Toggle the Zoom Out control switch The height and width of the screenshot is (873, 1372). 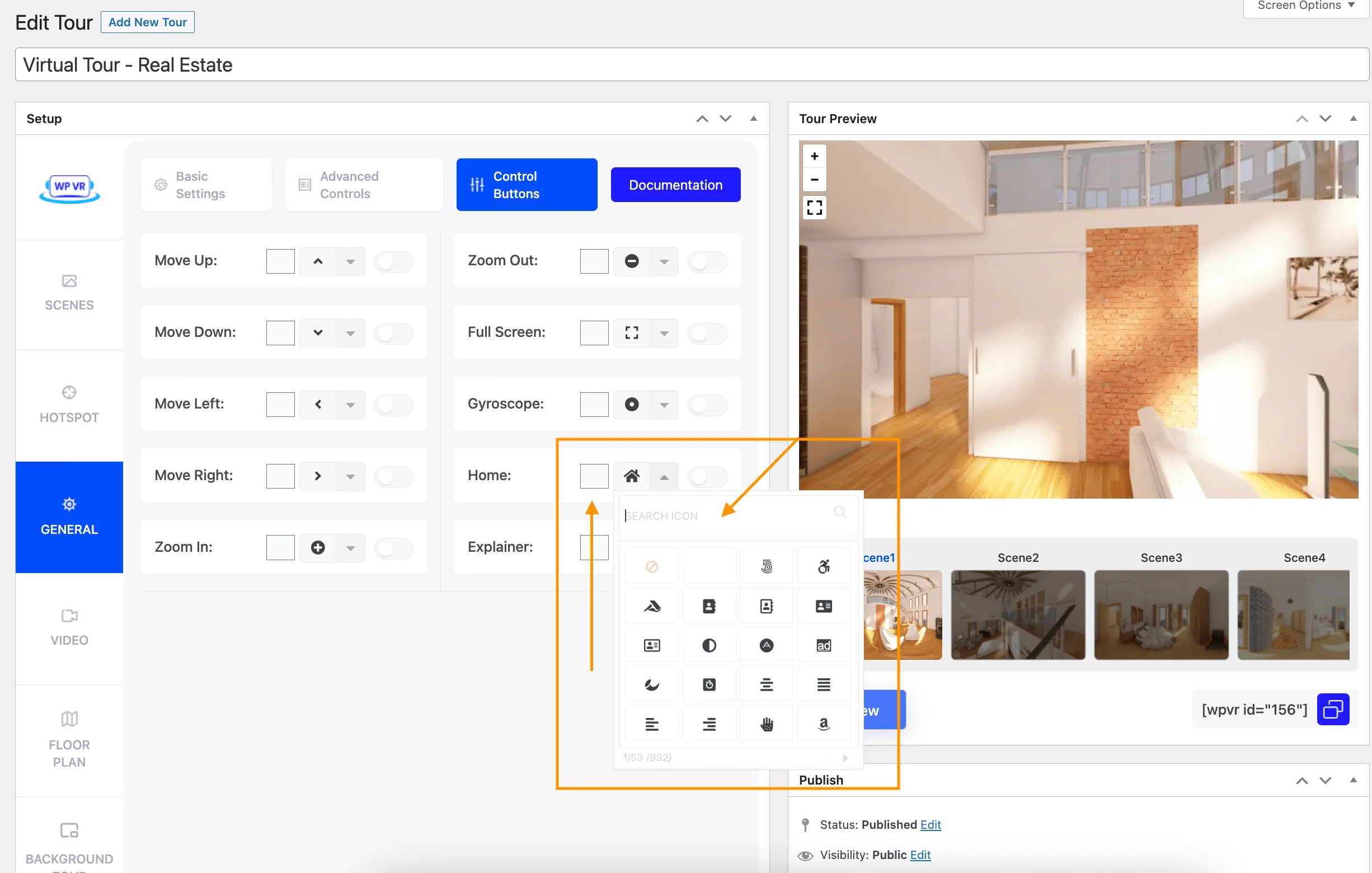[x=708, y=260]
